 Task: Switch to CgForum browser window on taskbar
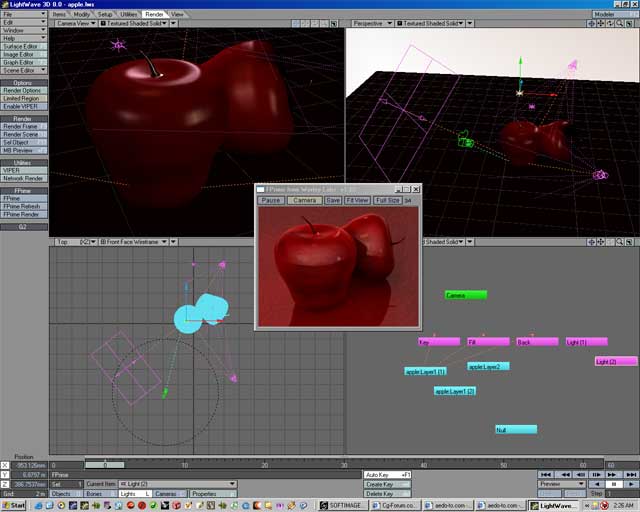(x=394, y=505)
